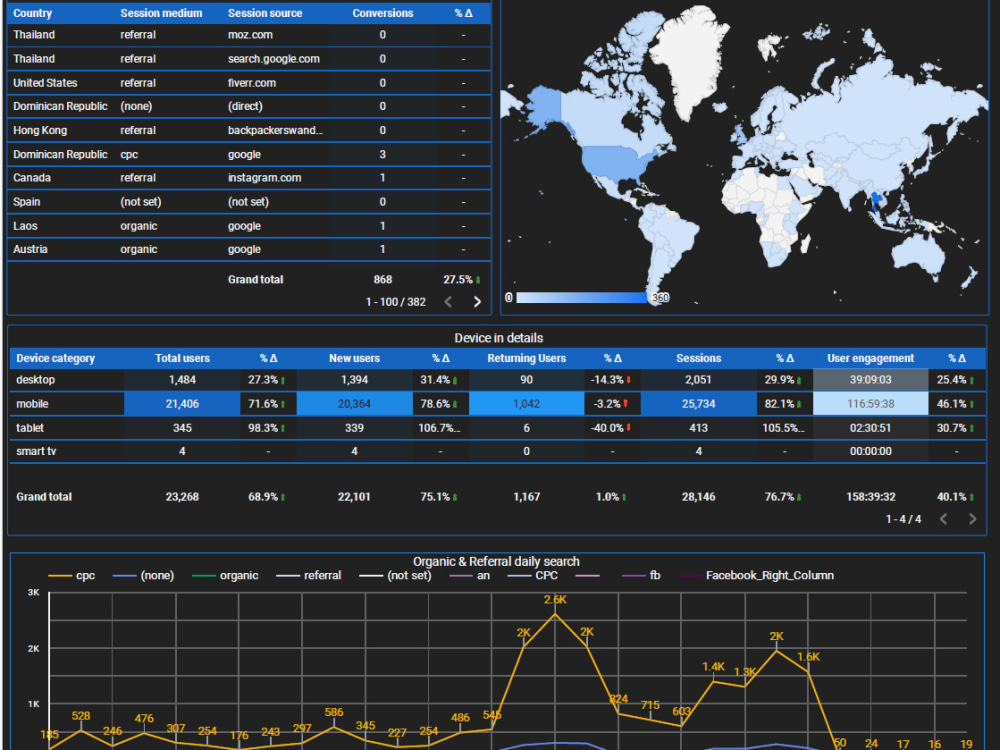Sort by Total users column header
Image resolution: width=1000 pixels, height=750 pixels.
point(182,358)
